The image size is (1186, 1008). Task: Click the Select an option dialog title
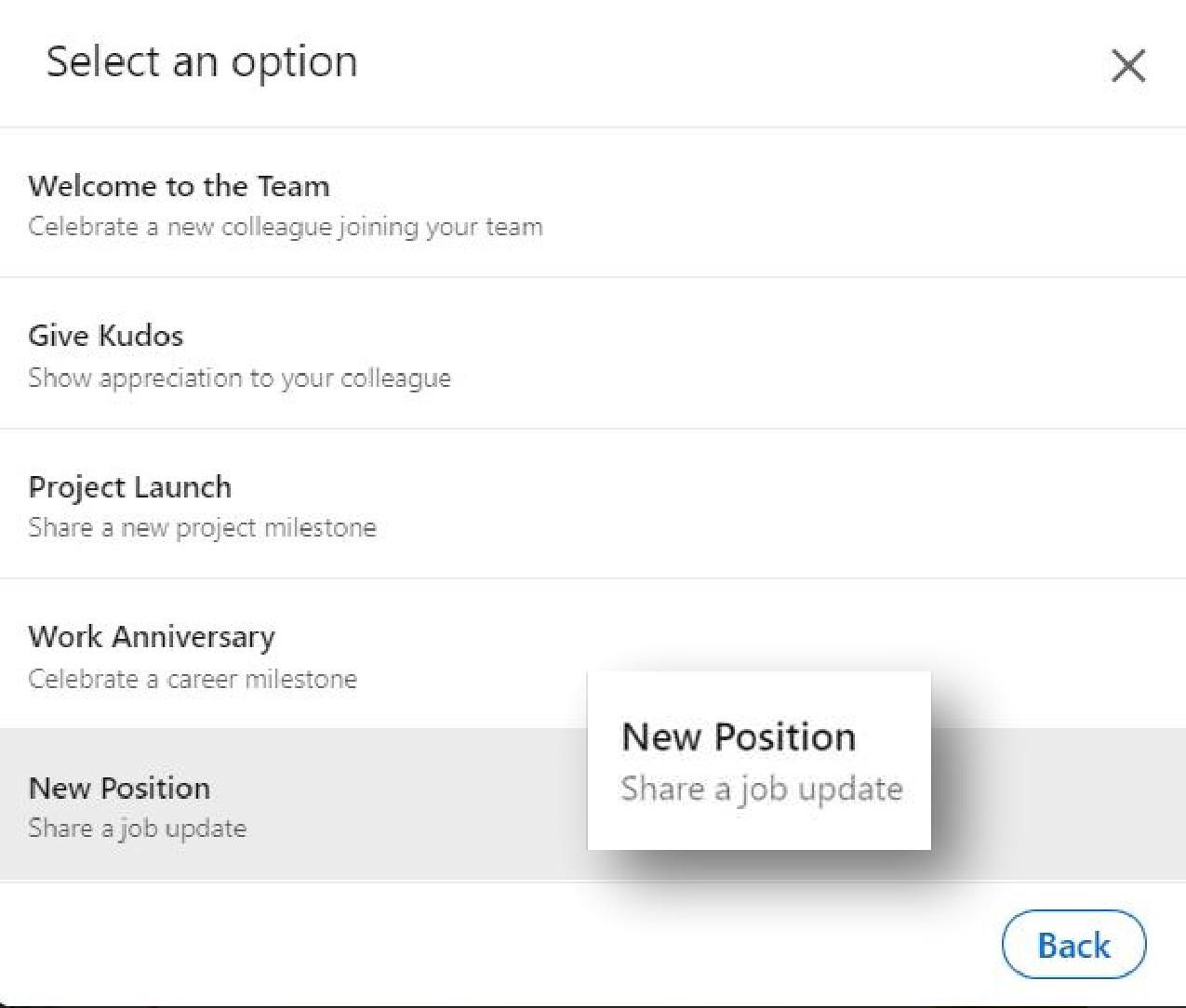[201, 61]
